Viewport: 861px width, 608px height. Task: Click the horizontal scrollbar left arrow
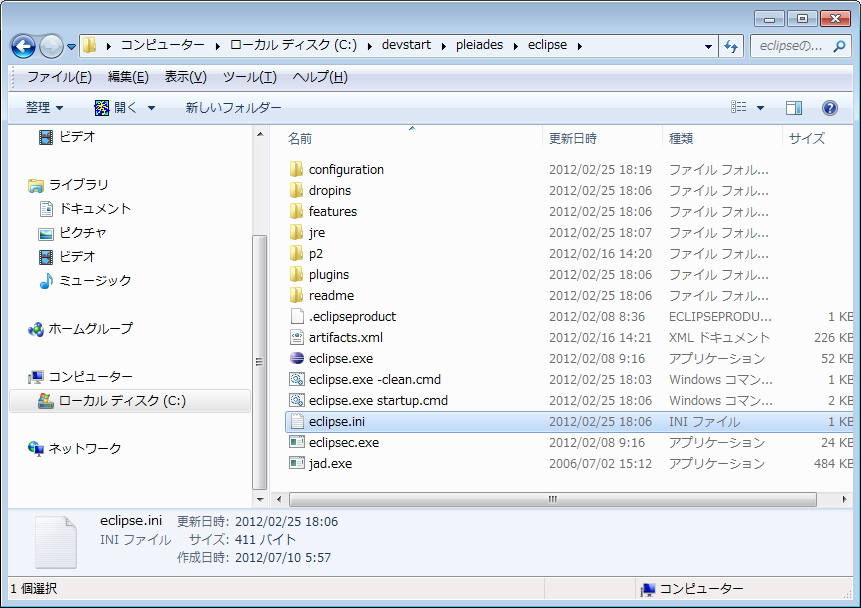click(279, 499)
